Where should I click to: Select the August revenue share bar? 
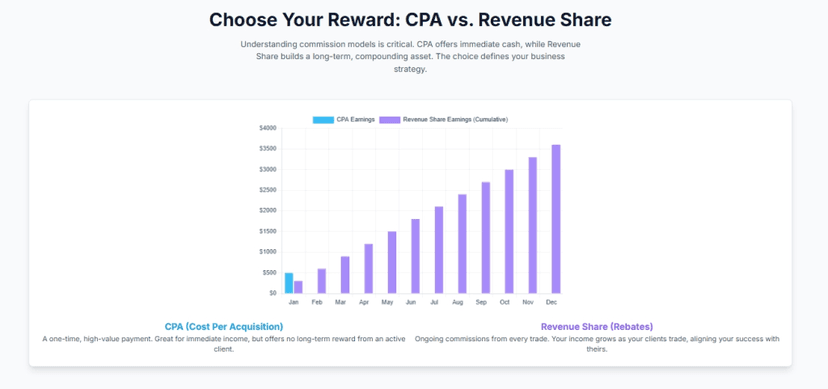click(462, 244)
